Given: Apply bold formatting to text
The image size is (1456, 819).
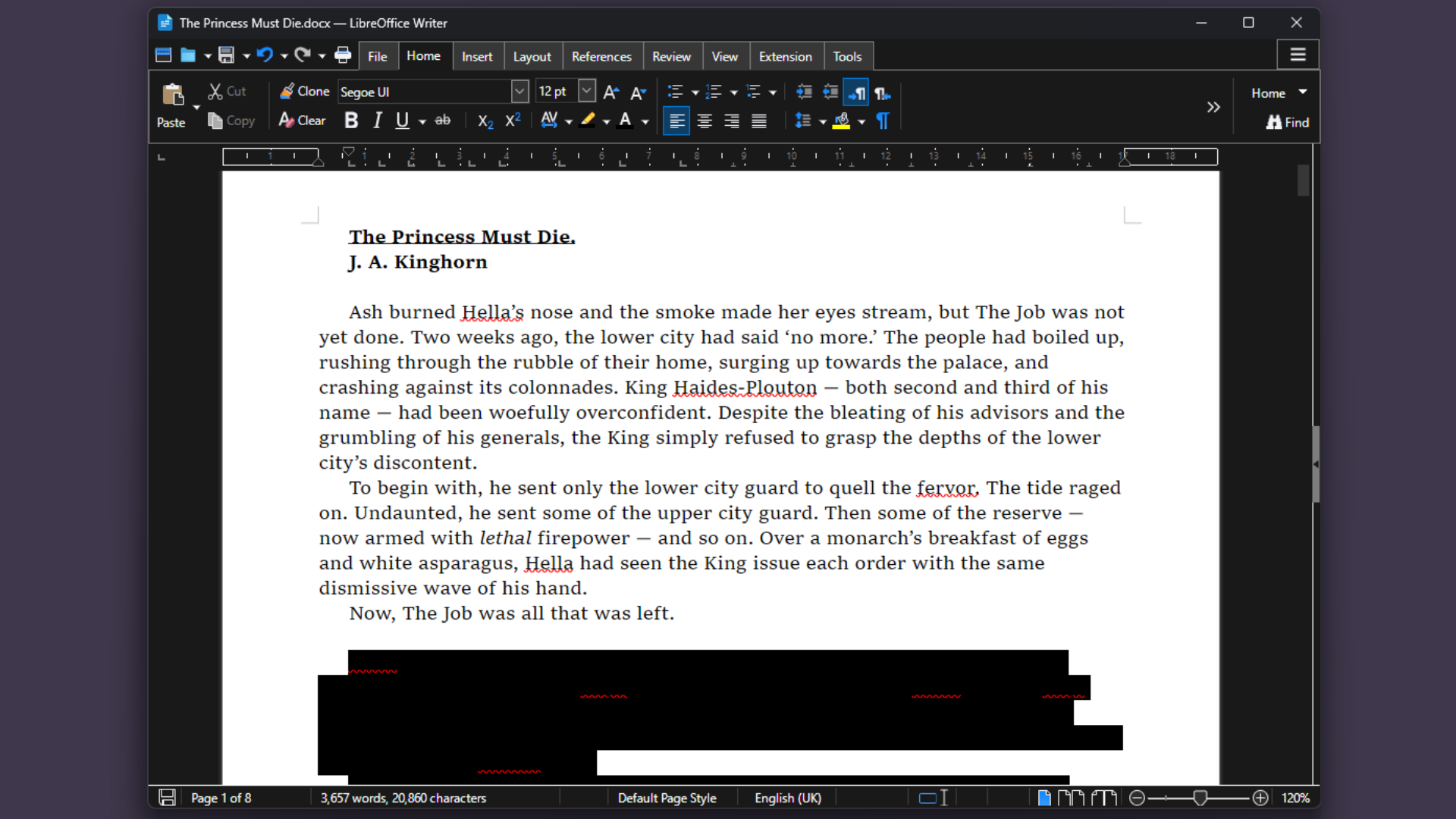Looking at the screenshot, I should coord(350,121).
